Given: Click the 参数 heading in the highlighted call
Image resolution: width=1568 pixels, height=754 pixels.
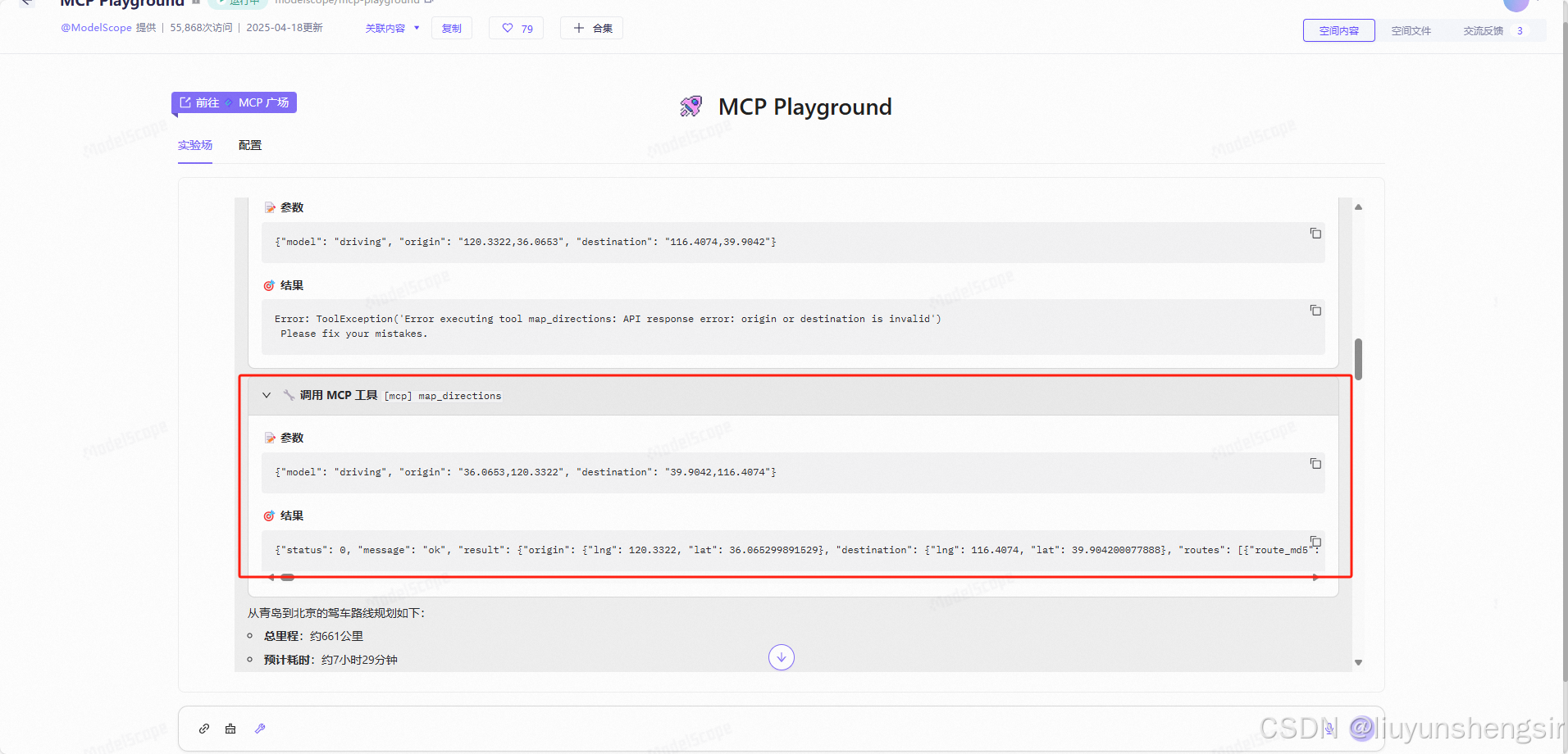Looking at the screenshot, I should pyautogui.click(x=292, y=438).
